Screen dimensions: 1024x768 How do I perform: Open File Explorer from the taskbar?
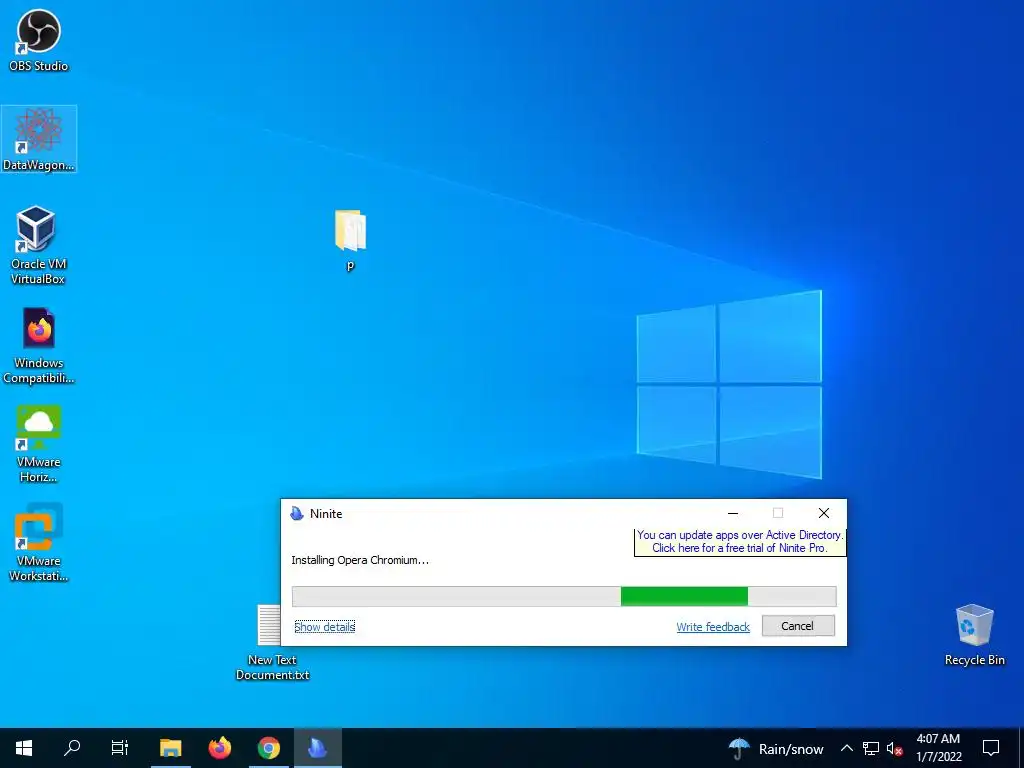tap(170, 748)
